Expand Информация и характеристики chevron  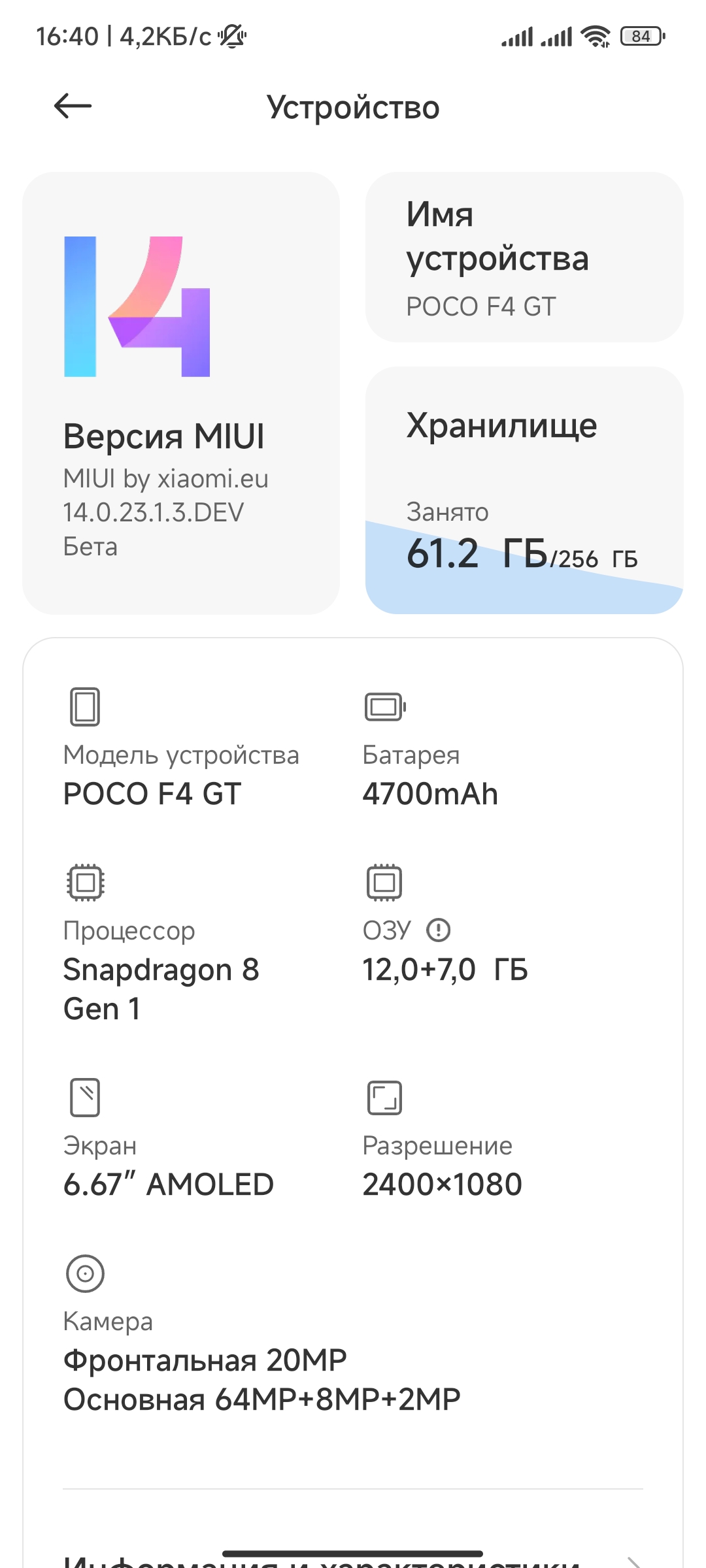click(633, 1561)
